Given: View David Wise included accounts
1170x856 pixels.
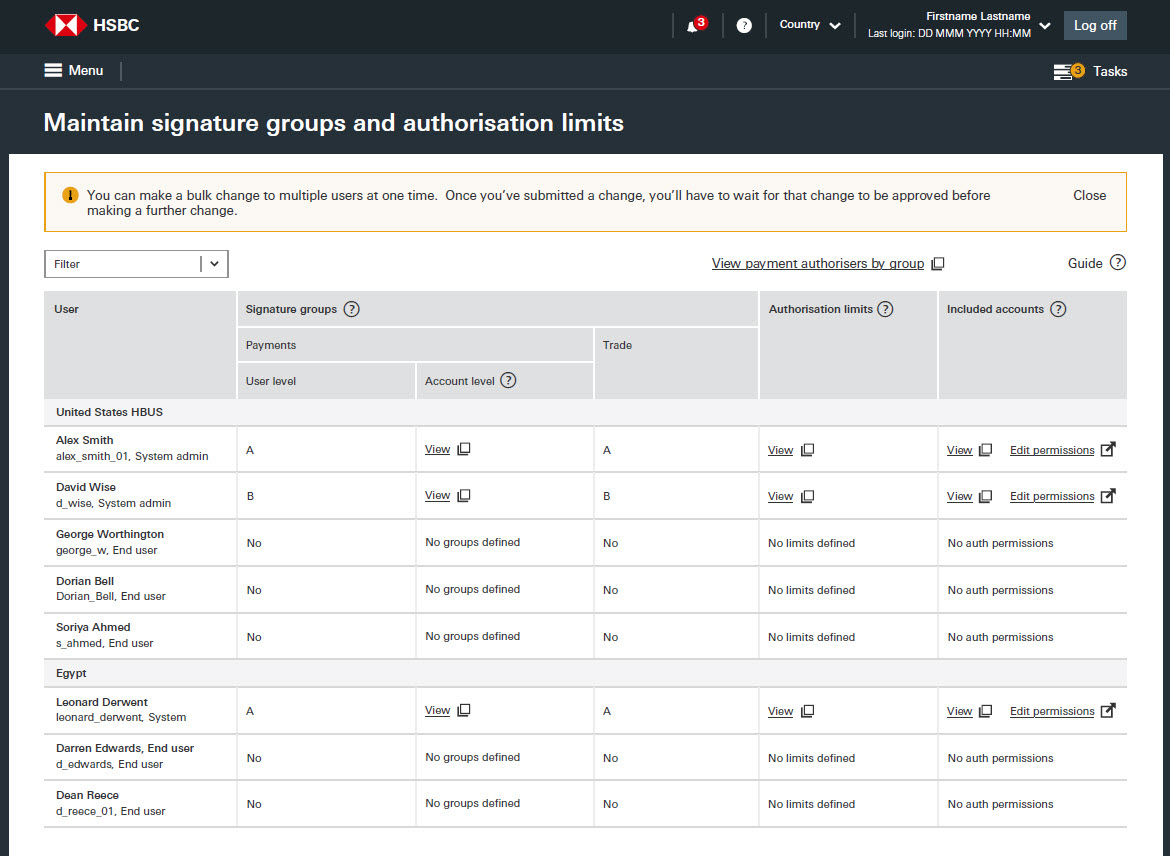Looking at the screenshot, I should tap(960, 496).
